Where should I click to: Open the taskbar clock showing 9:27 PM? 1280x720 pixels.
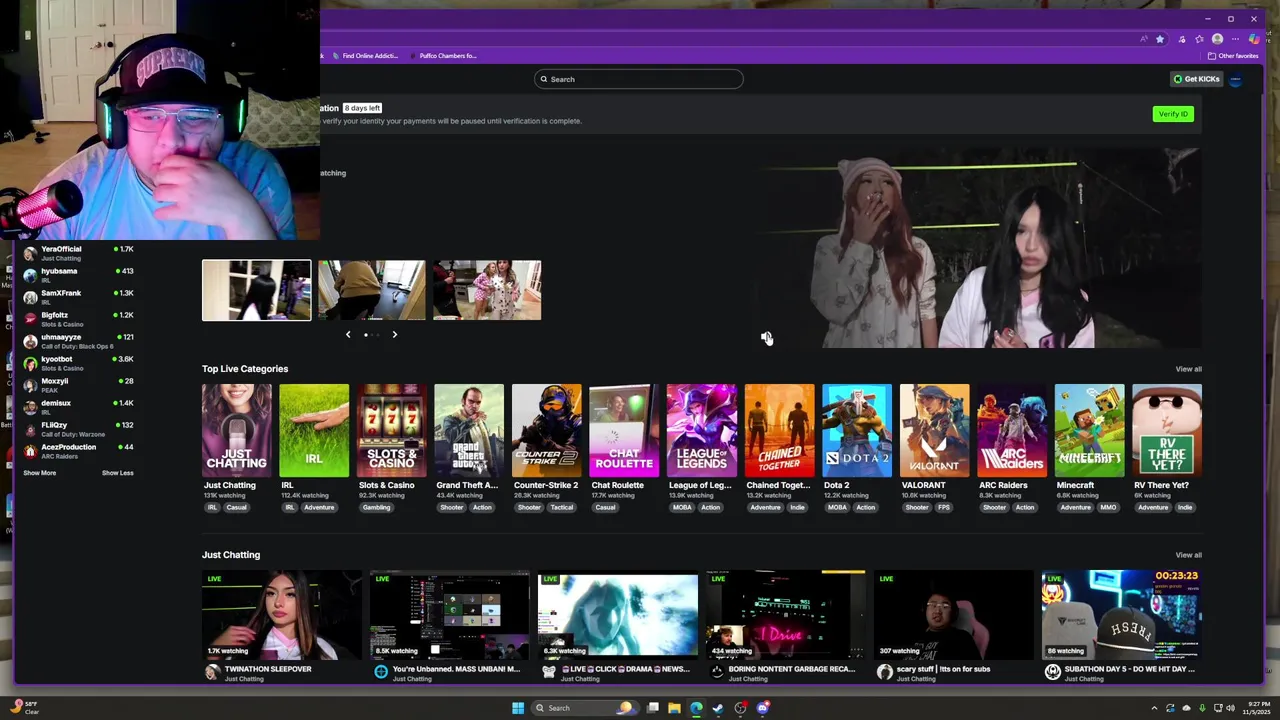[1256, 708]
